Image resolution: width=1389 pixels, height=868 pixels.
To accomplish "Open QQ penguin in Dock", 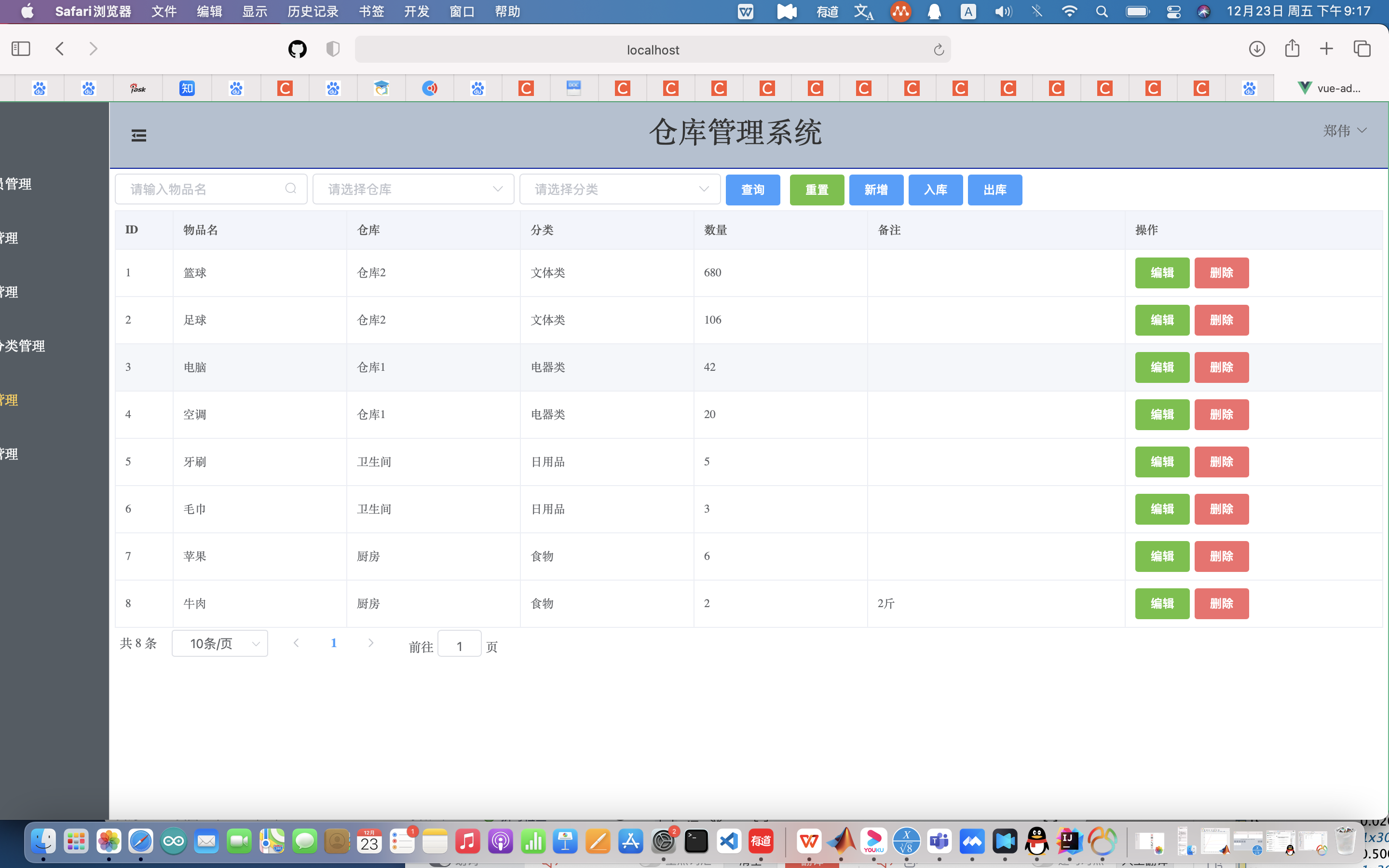I will (1037, 842).
